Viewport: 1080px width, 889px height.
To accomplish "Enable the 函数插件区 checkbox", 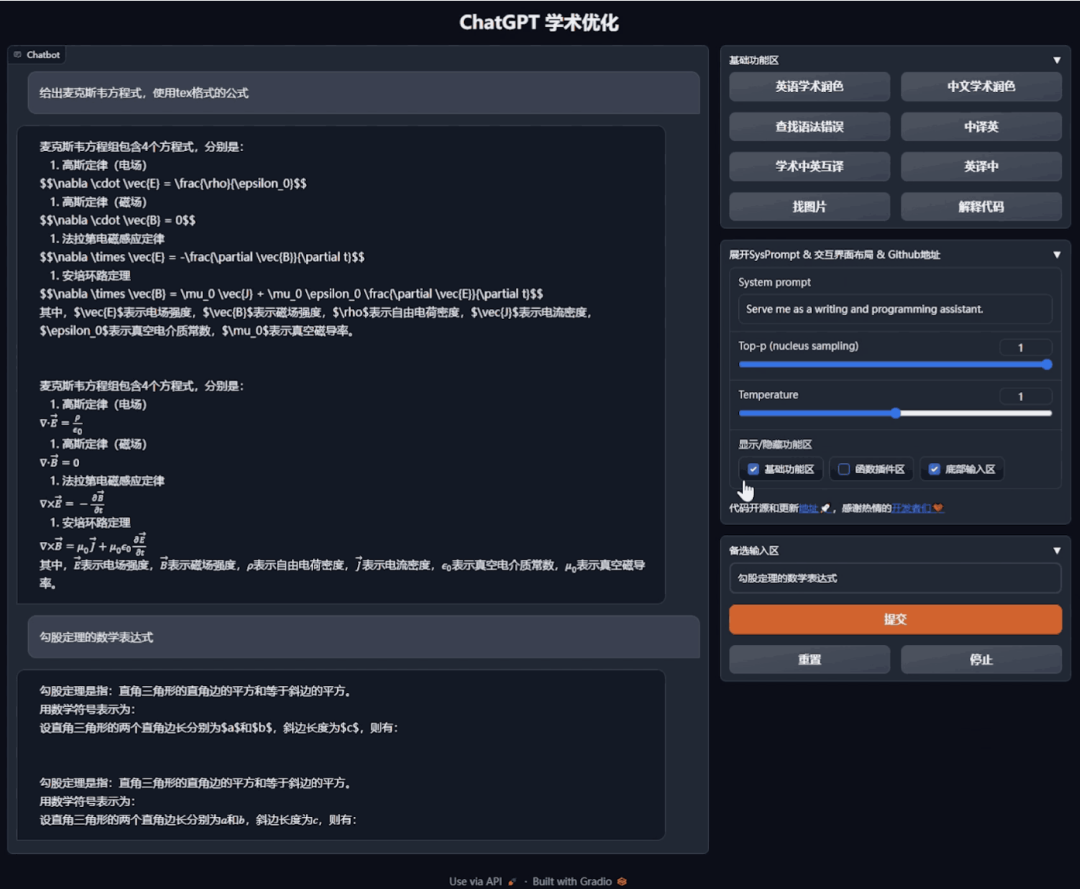I will point(844,469).
